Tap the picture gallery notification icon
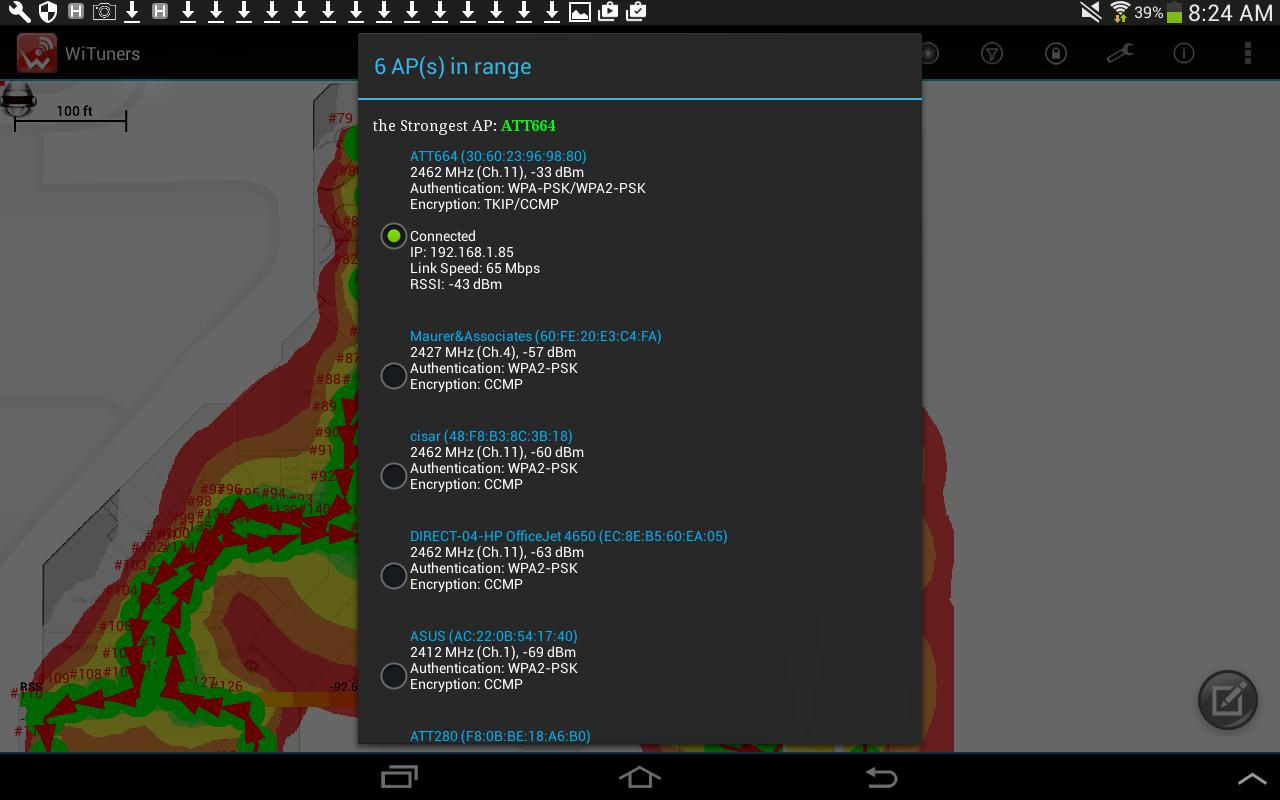The height and width of the screenshot is (800, 1280). tap(579, 12)
